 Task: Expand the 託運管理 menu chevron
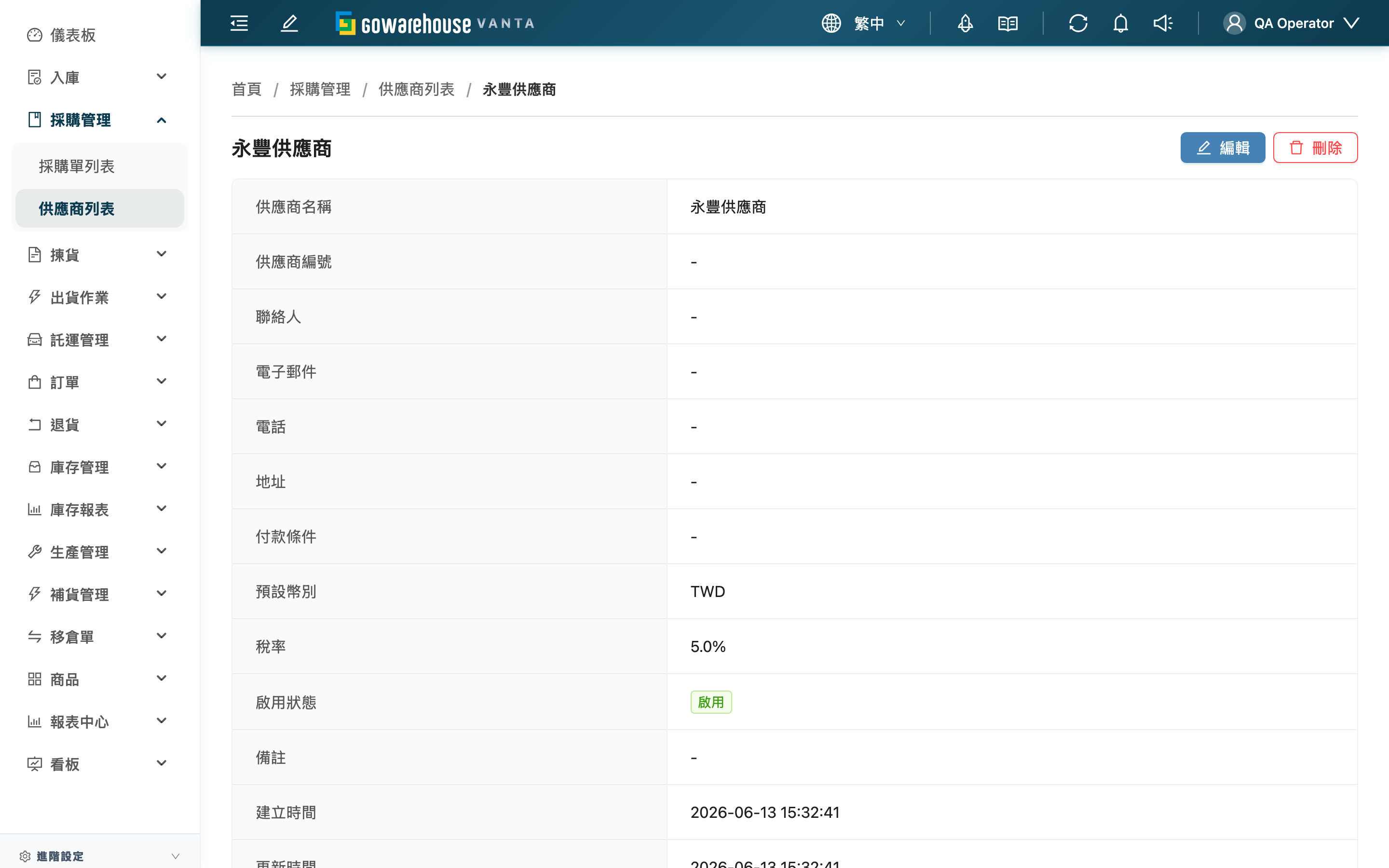click(x=162, y=339)
